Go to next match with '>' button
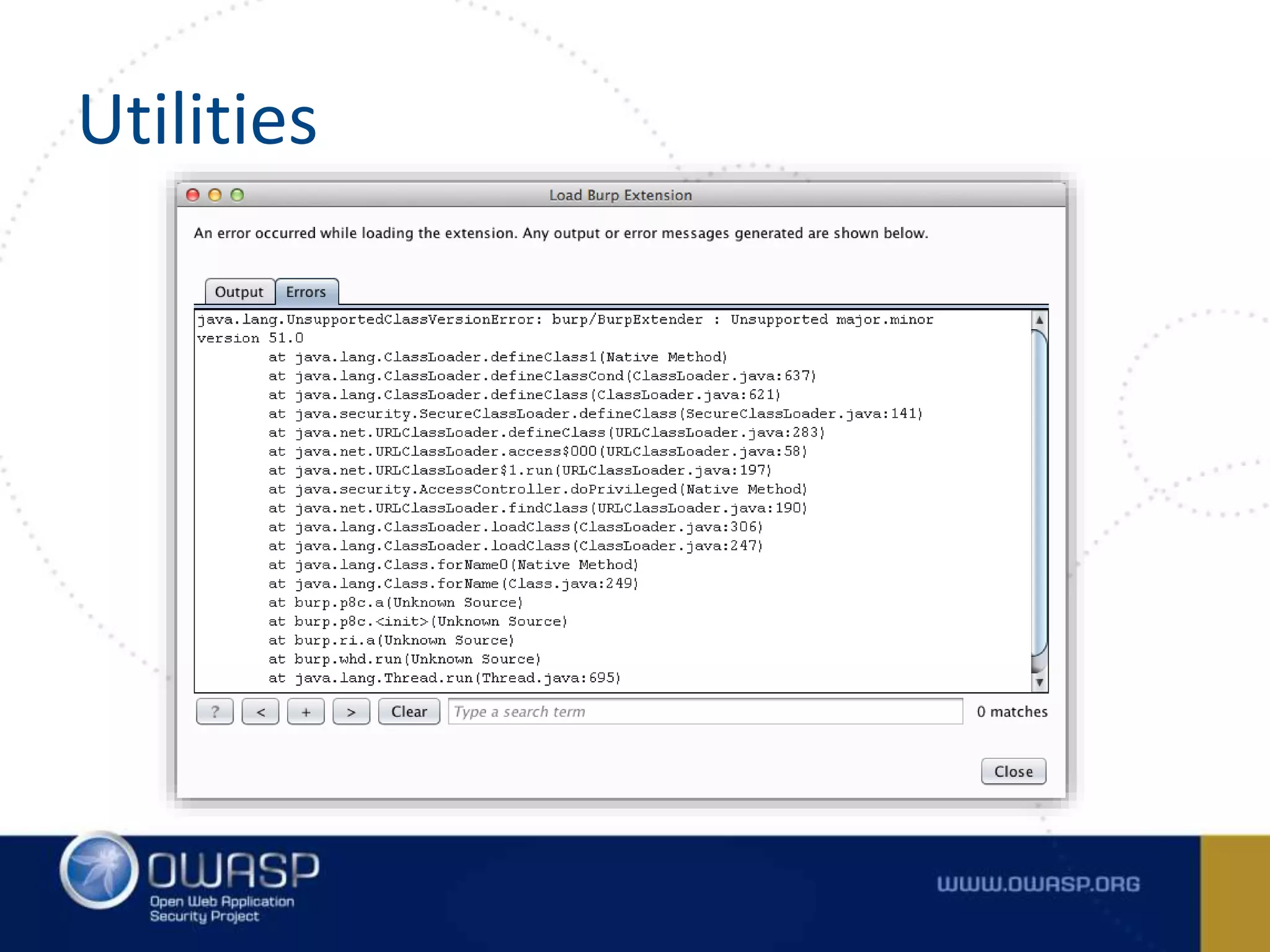This screenshot has width=1270, height=952. click(351, 712)
